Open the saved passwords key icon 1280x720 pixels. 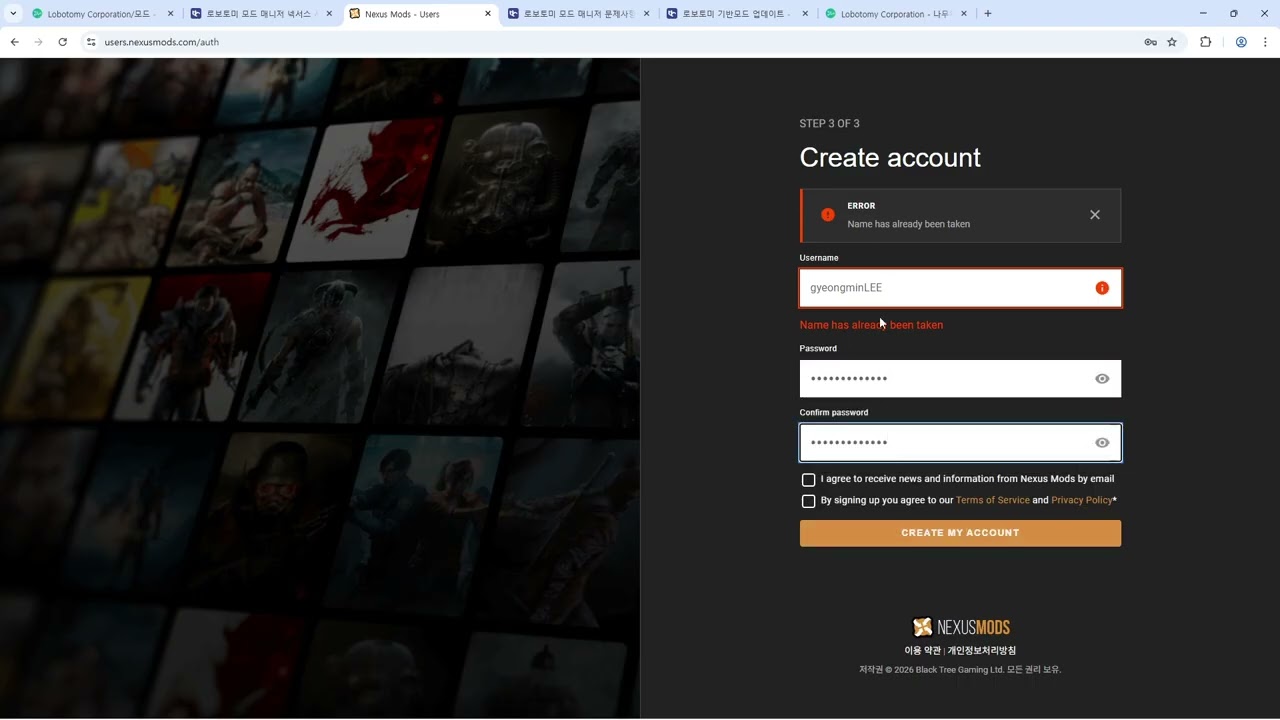point(1150,42)
